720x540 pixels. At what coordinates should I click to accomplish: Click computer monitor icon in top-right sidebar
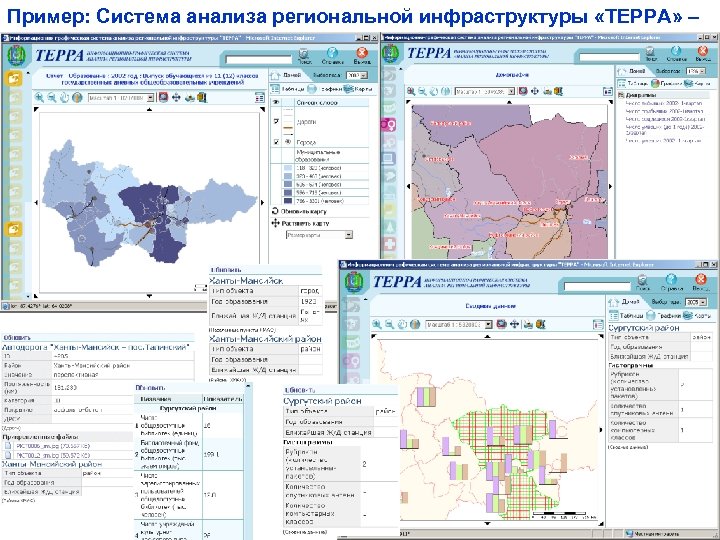point(388,158)
